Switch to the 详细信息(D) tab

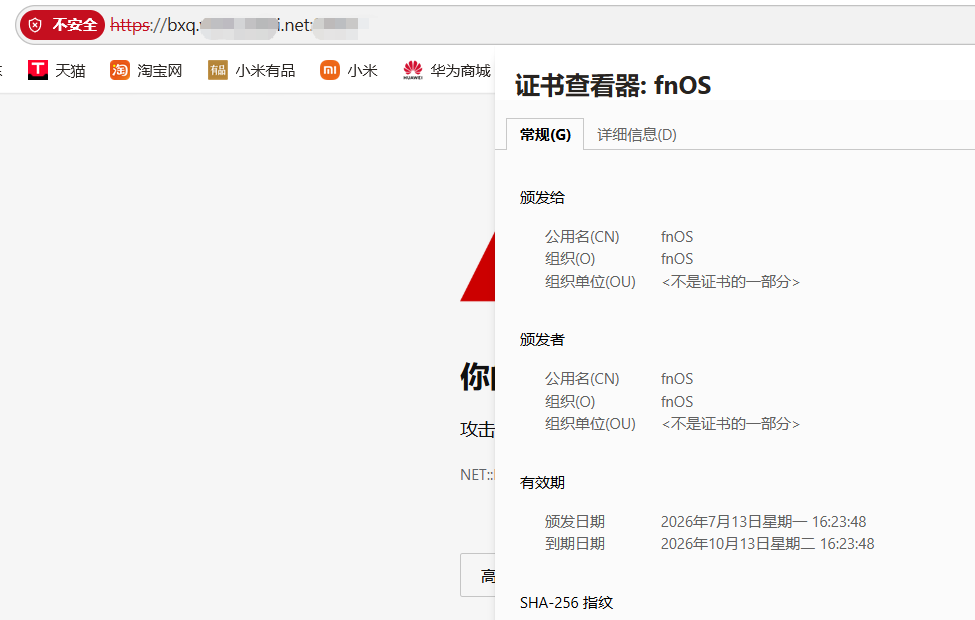(x=637, y=134)
